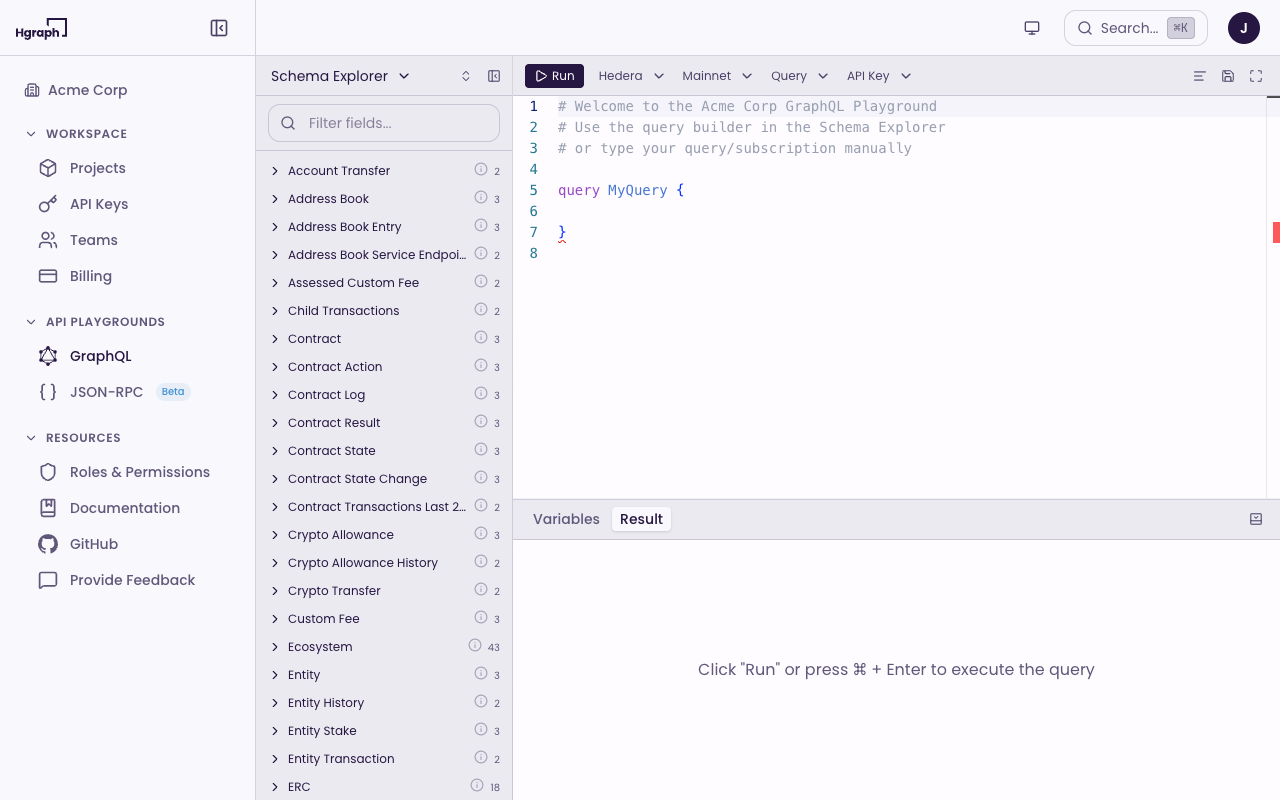Run the GraphQL query
Screen dimensions: 1280x800
[554, 75]
